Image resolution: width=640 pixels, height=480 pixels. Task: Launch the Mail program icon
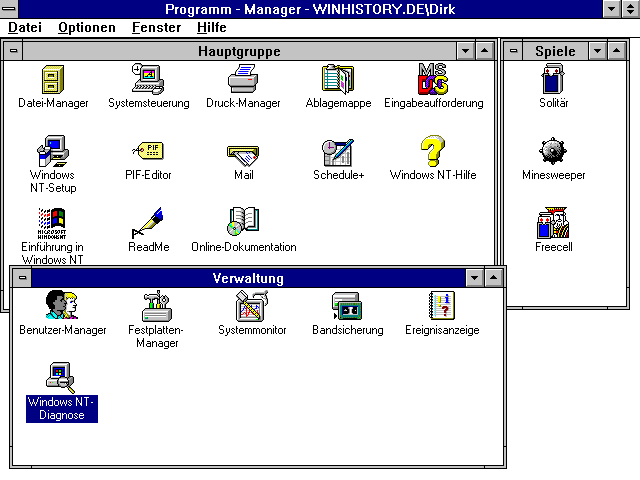(243, 155)
